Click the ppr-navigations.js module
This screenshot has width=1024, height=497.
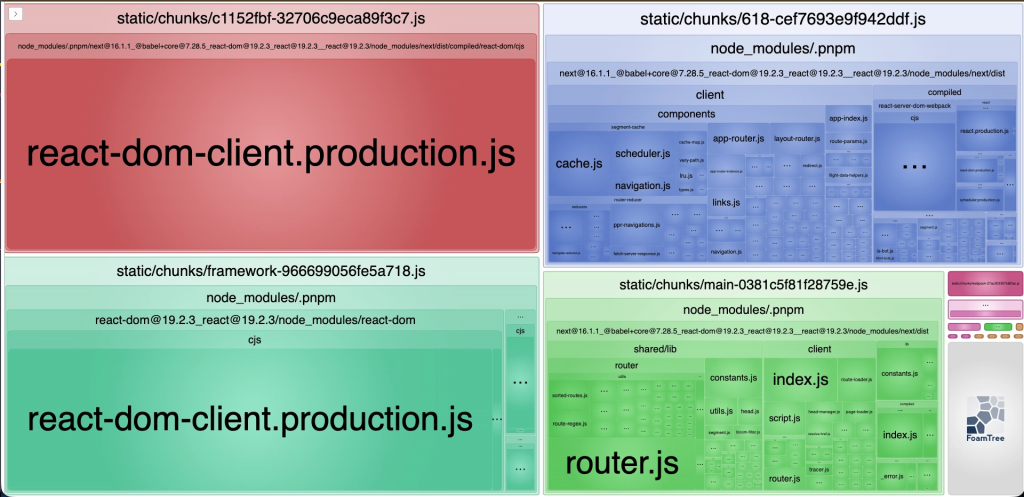[636, 225]
